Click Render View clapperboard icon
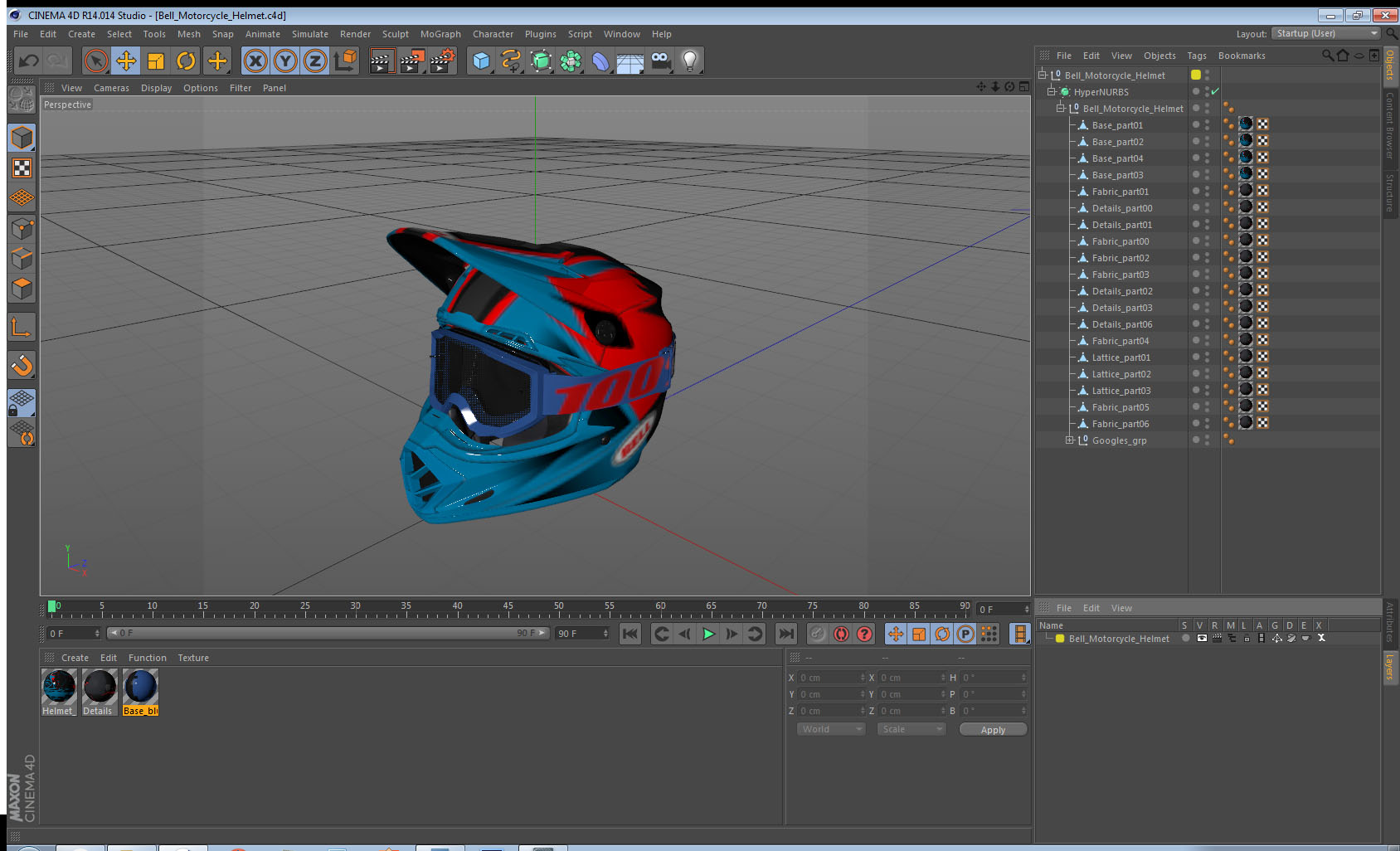Screen dimensions: 1400x851 click(382, 61)
